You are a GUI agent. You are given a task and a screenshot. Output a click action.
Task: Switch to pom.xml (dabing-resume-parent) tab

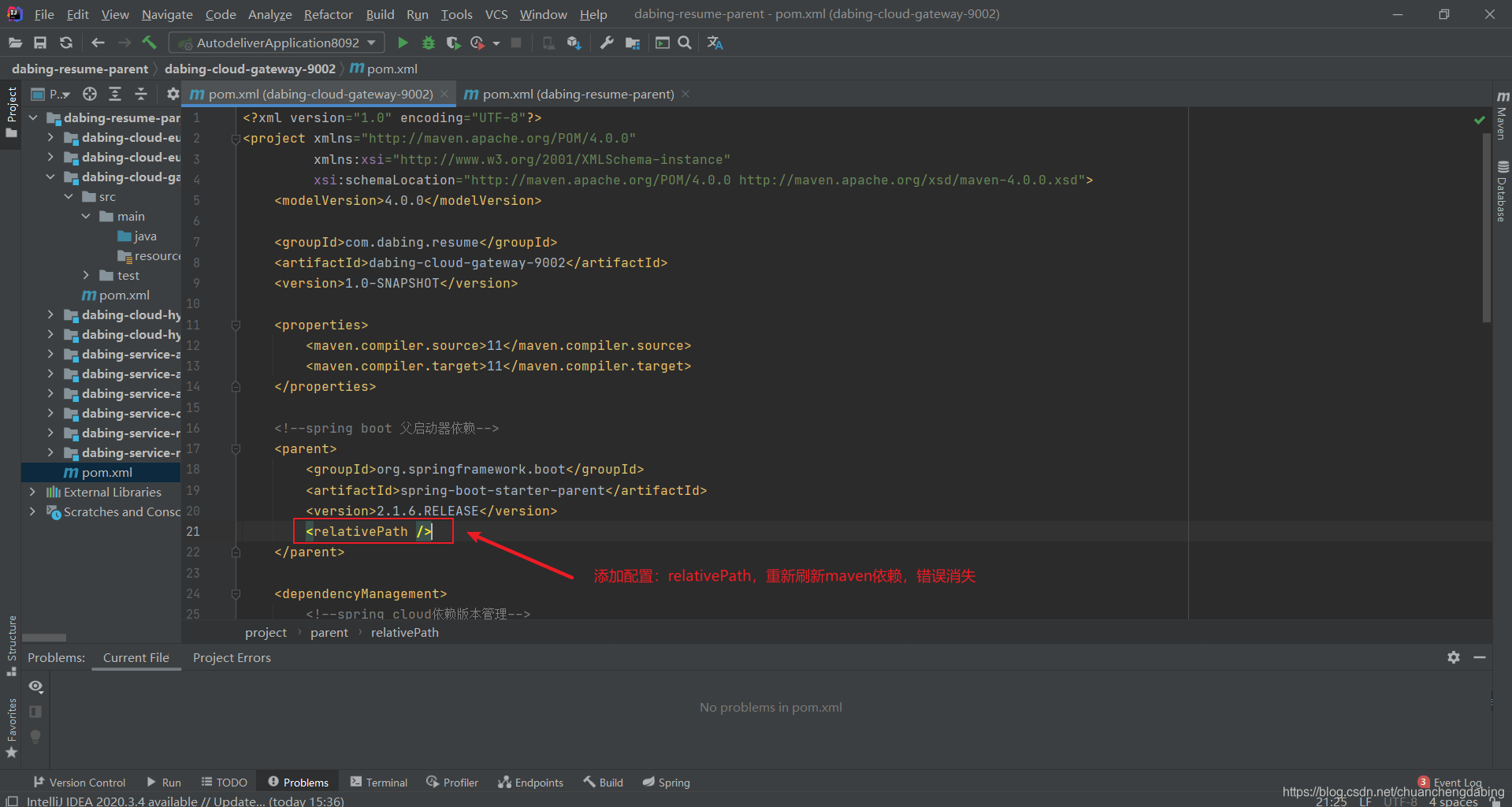pyautogui.click(x=578, y=94)
